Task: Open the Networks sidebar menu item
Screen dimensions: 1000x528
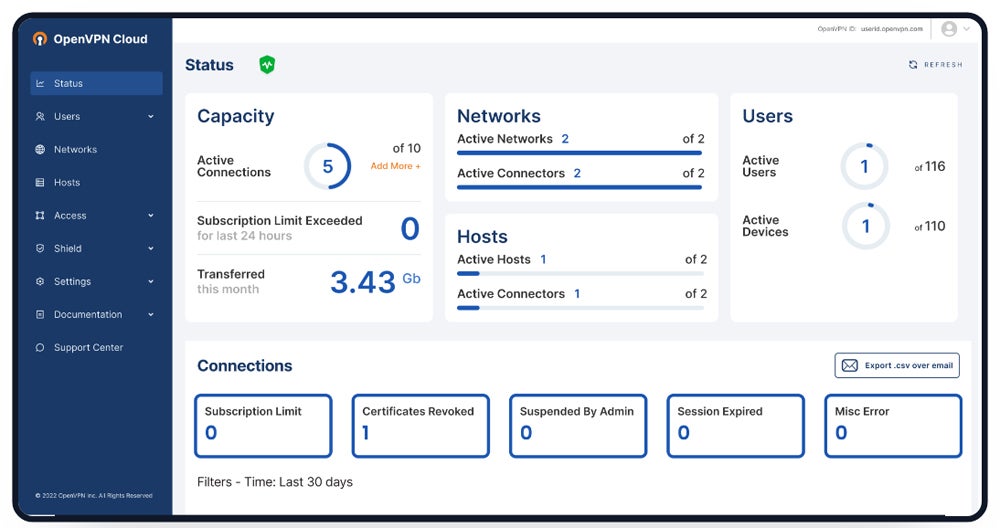Action: [x=76, y=150]
